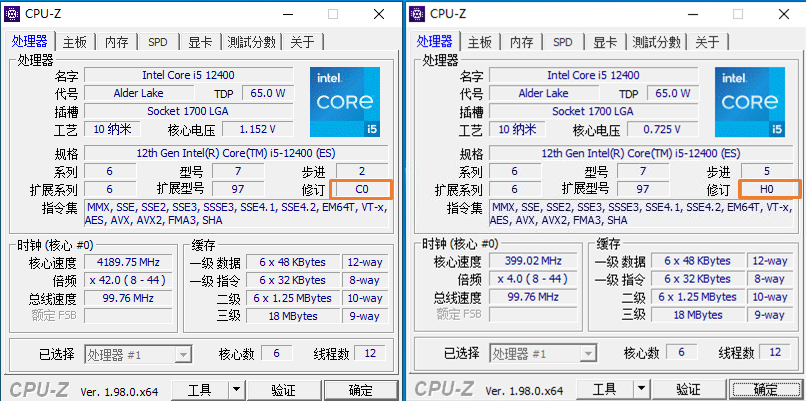
Task: Click 6 x 1.25 MBytes L2 cache in right window
Action: [698, 297]
